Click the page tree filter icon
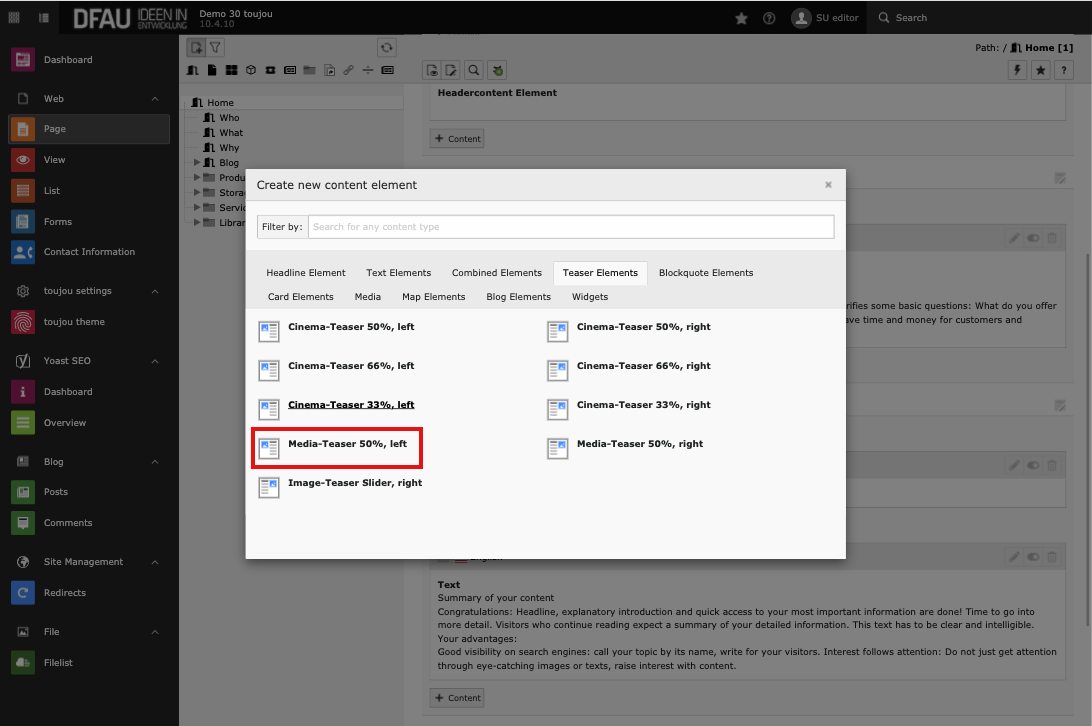This screenshot has height=726, width=1092. (x=215, y=47)
